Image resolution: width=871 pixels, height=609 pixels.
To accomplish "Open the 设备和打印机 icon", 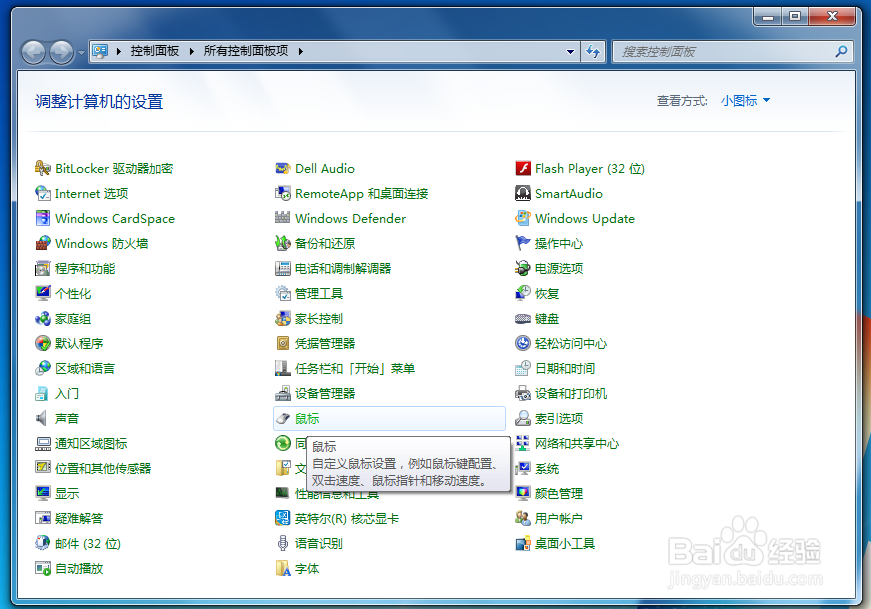I will [x=523, y=393].
